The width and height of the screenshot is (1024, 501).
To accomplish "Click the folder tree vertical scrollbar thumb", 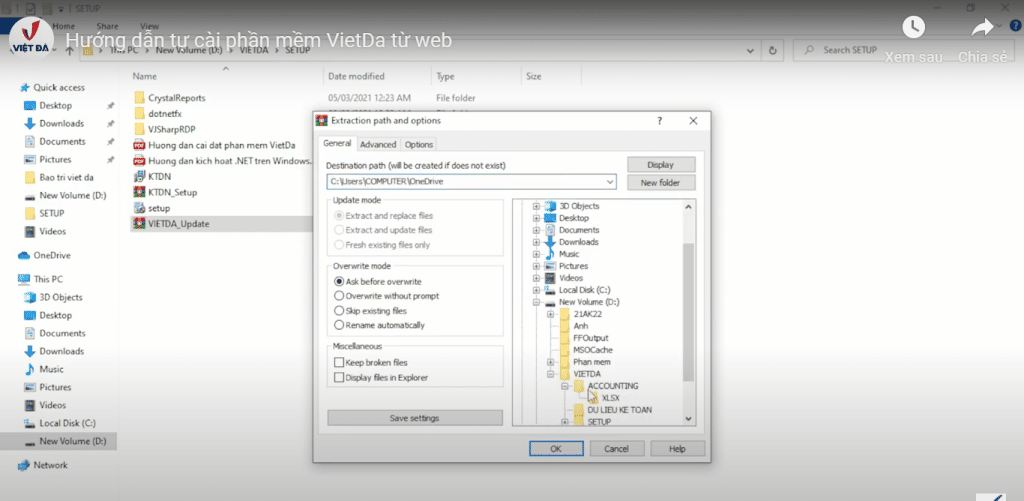I will 688,312.
